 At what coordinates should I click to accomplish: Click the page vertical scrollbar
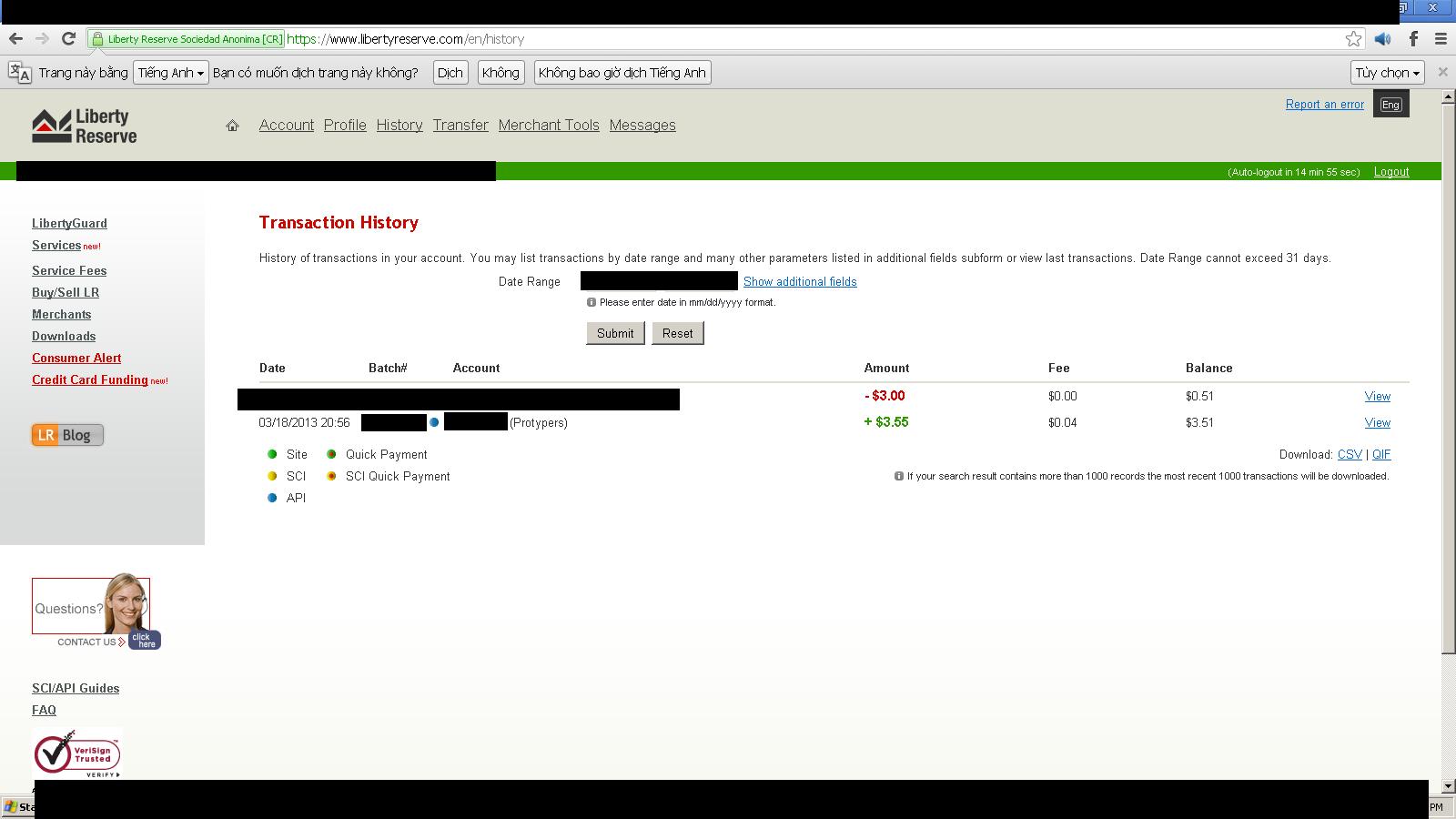[1448, 379]
